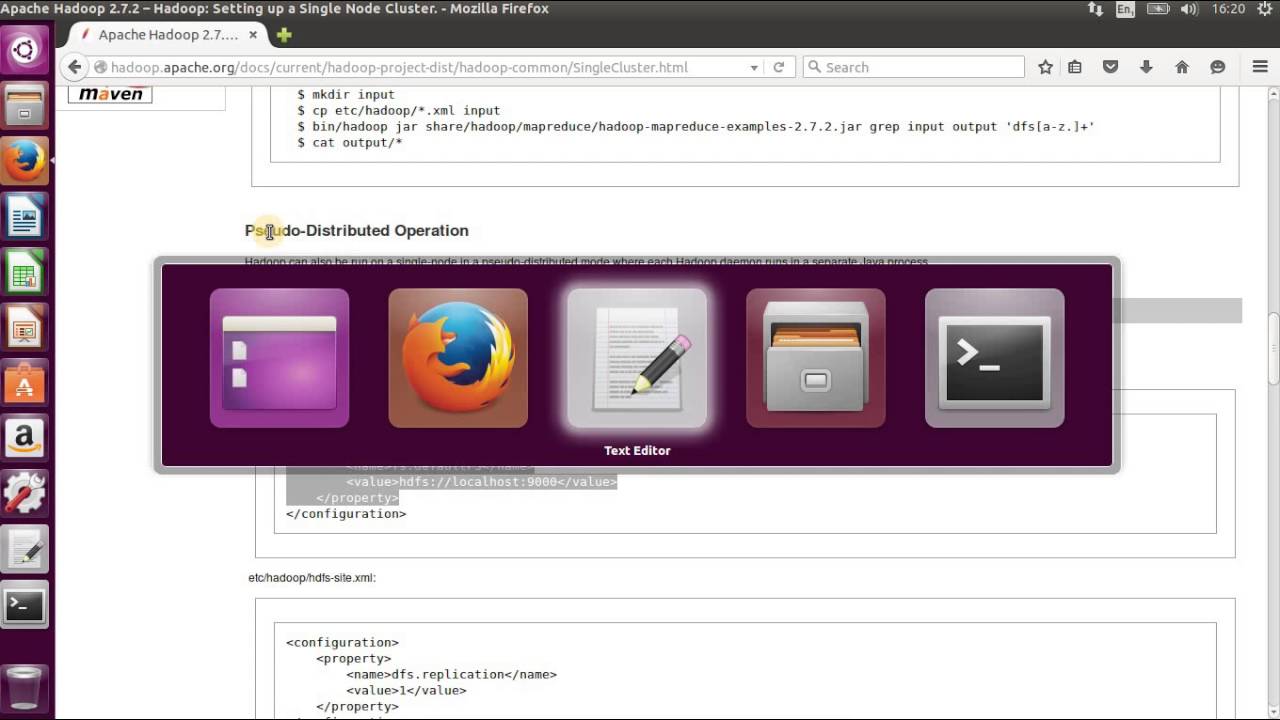Bookmark this page with the star icon
Image resolution: width=1280 pixels, height=720 pixels.
pyautogui.click(x=1045, y=67)
